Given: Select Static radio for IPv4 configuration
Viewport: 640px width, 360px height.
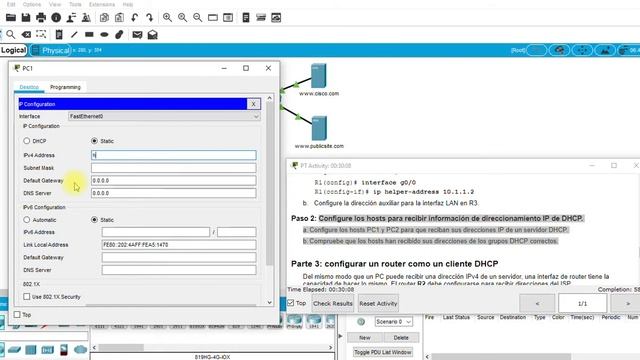Looking at the screenshot, I should pyautogui.click(x=94, y=141).
